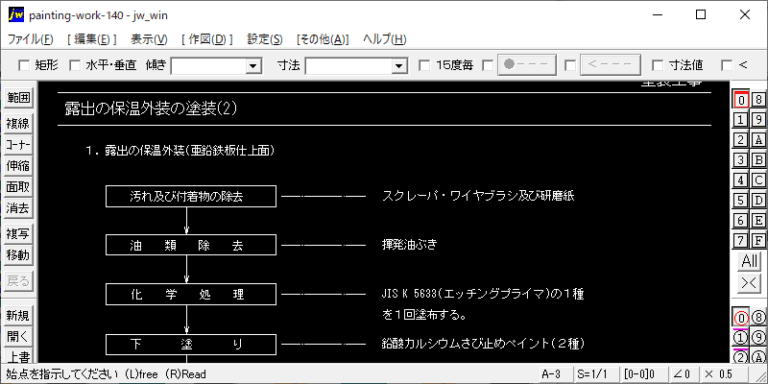Select layer group circled 0

(x=741, y=318)
